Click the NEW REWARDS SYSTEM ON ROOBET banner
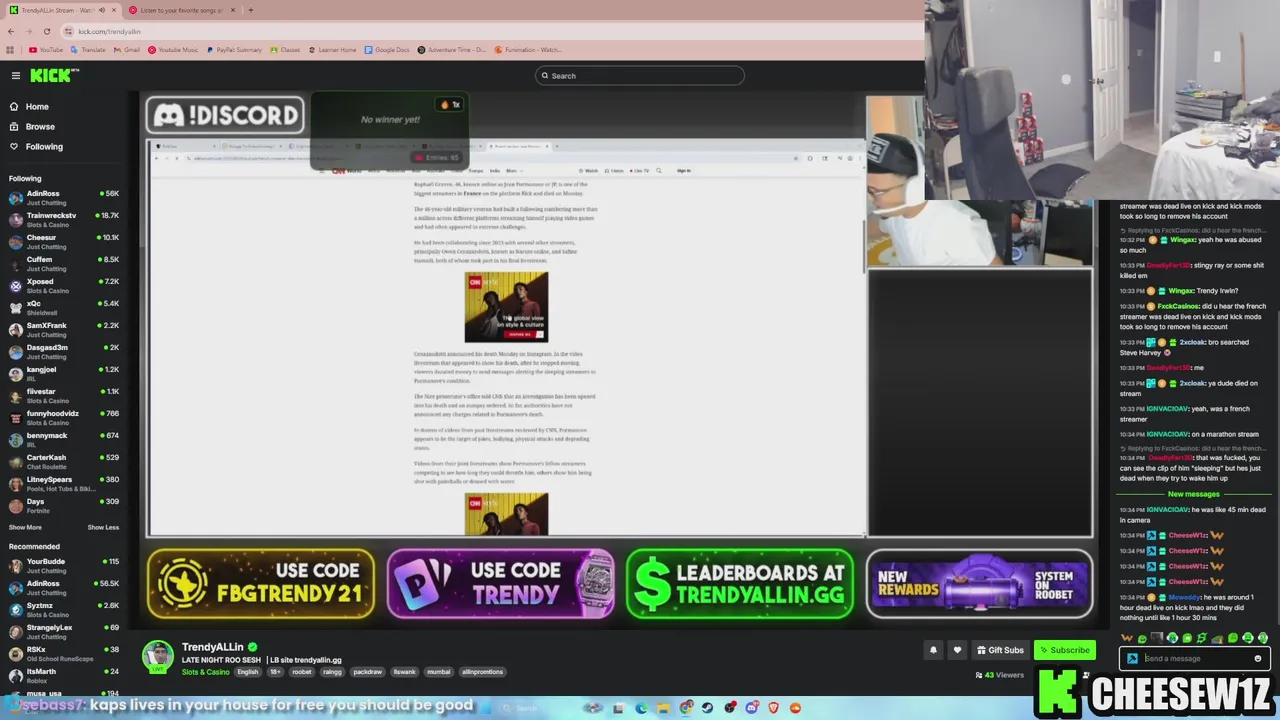 point(980,584)
